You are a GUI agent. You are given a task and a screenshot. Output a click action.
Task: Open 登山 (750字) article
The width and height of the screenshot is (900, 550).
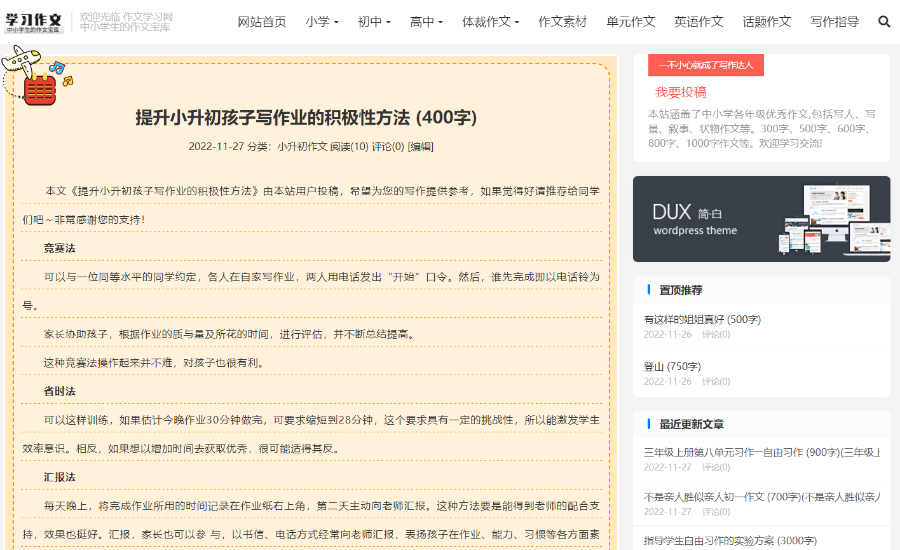pyautogui.click(x=672, y=366)
